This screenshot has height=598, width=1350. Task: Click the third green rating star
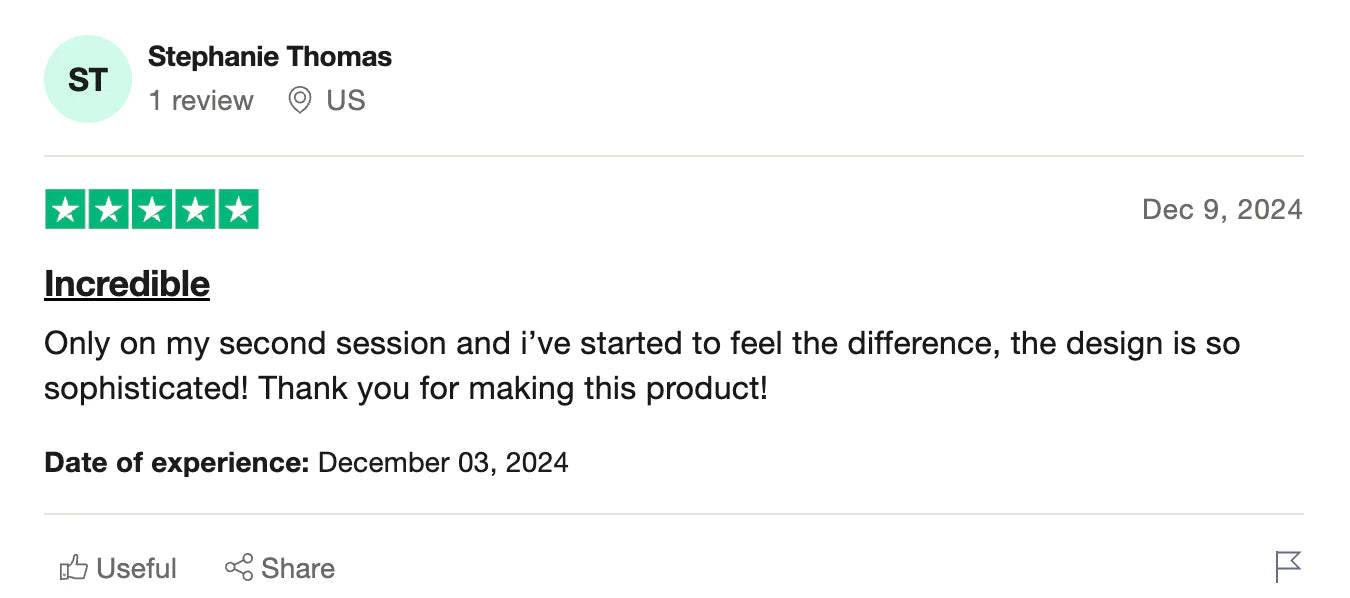pyautogui.click(x=151, y=209)
